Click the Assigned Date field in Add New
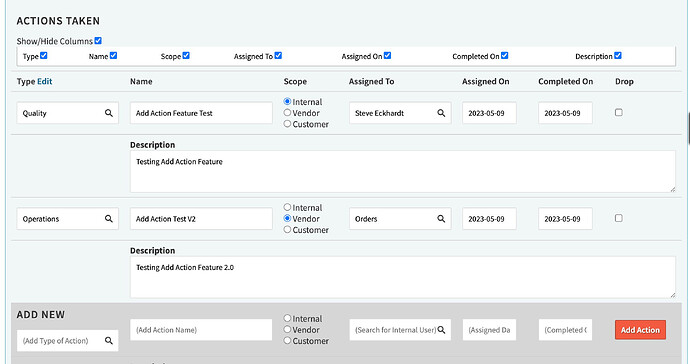Screen dimensions: 690x364 [489, 330]
